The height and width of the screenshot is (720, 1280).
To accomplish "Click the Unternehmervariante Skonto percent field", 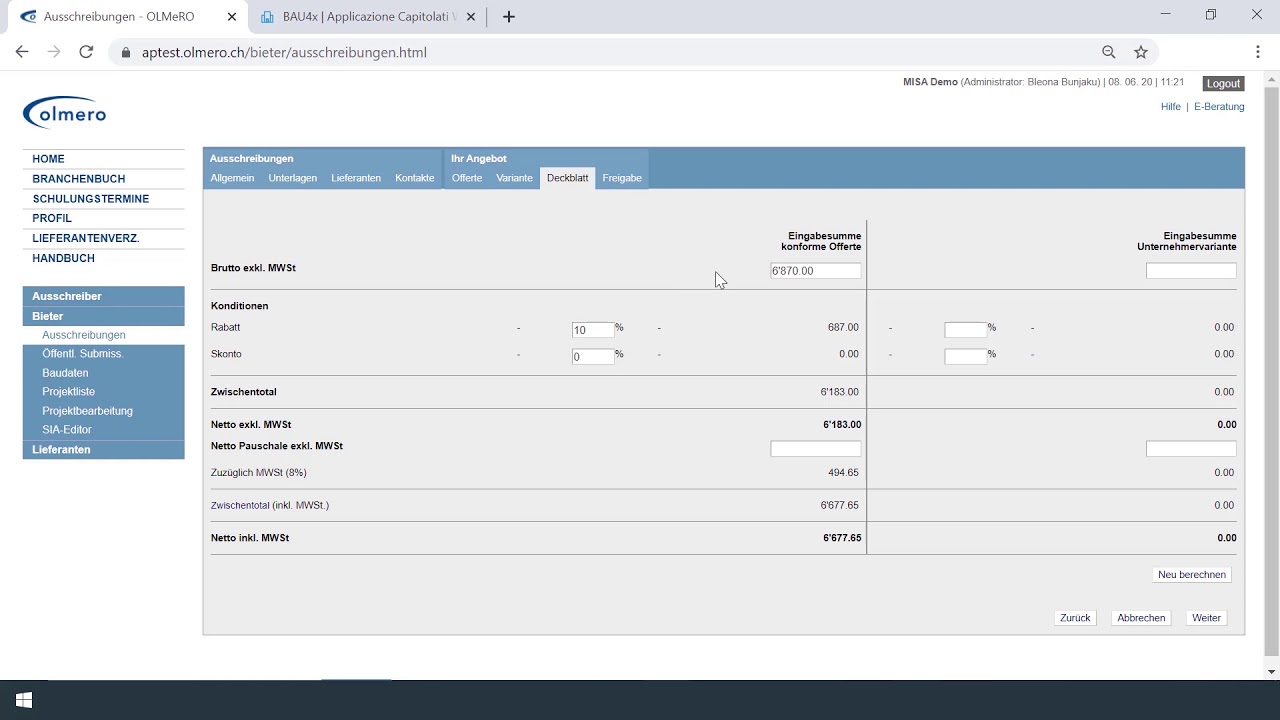I will click(x=966, y=356).
